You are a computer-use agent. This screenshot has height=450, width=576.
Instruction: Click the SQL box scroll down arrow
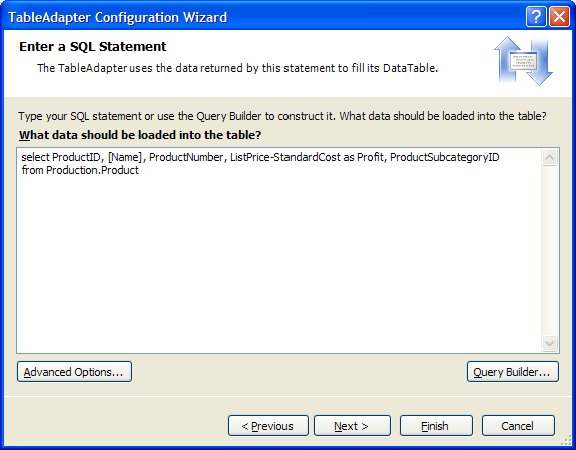pyautogui.click(x=550, y=344)
